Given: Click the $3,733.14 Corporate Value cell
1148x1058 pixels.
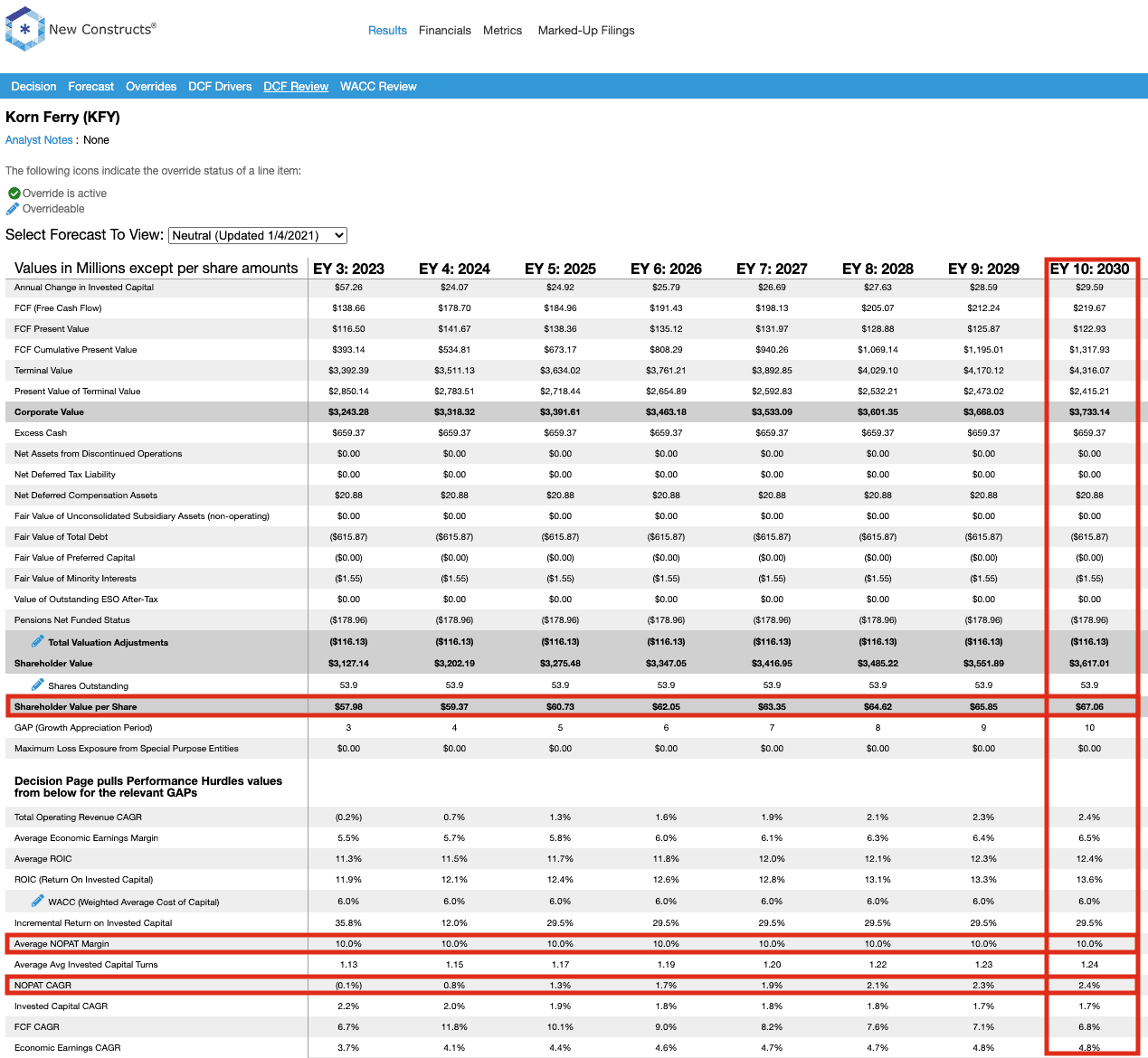Looking at the screenshot, I should (1089, 412).
